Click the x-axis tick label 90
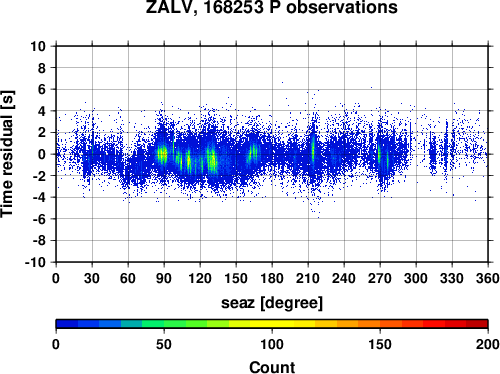Screen dimensions: 500x374 164,278
